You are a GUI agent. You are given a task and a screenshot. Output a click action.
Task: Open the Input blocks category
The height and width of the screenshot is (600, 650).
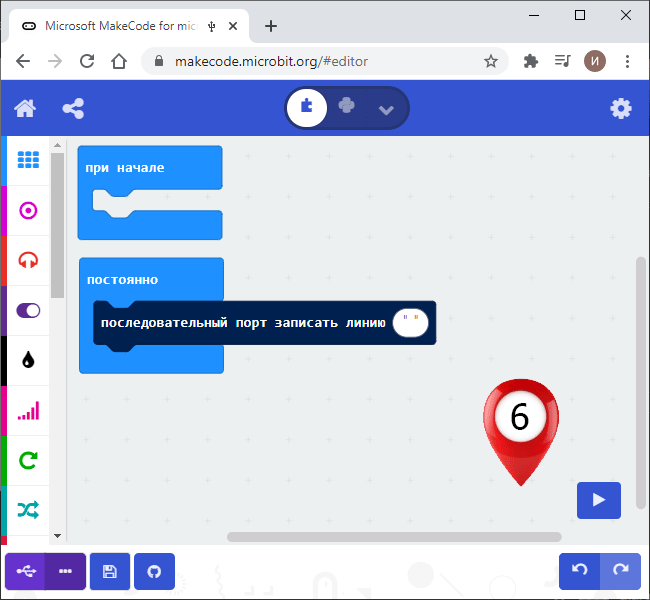point(28,211)
